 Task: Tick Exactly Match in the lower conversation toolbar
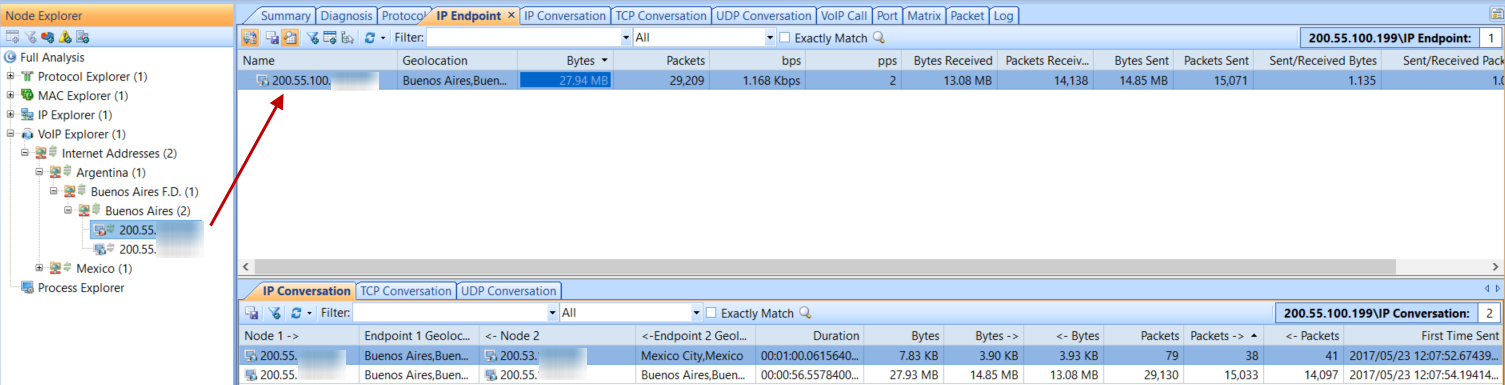(x=711, y=313)
